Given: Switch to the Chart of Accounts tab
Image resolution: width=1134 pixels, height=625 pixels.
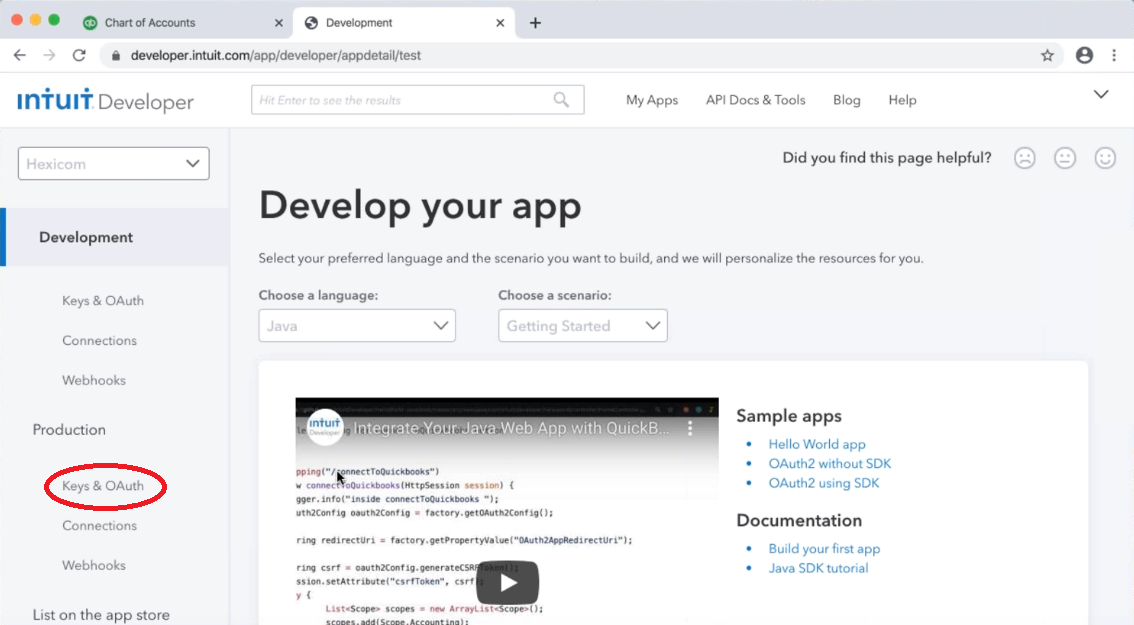Looking at the screenshot, I should point(150,22).
